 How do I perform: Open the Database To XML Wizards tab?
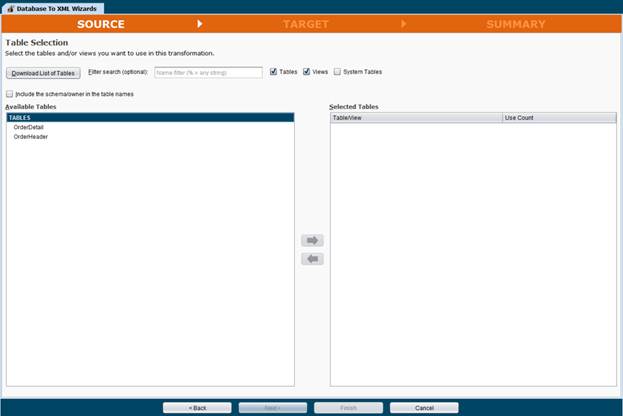tap(53, 8)
